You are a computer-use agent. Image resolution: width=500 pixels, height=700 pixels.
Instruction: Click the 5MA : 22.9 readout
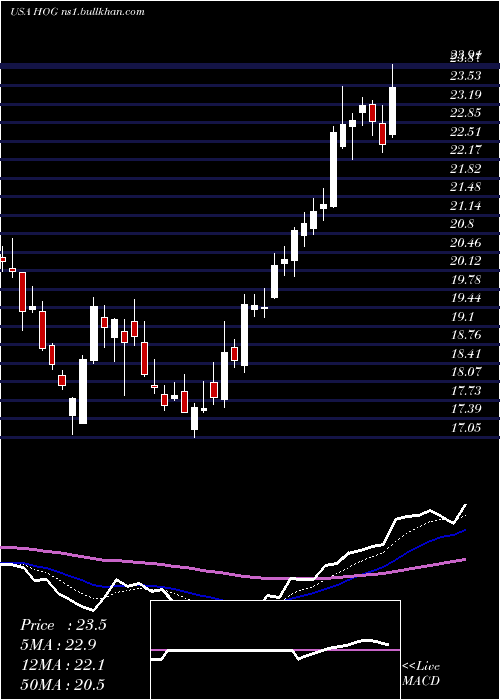[58, 645]
